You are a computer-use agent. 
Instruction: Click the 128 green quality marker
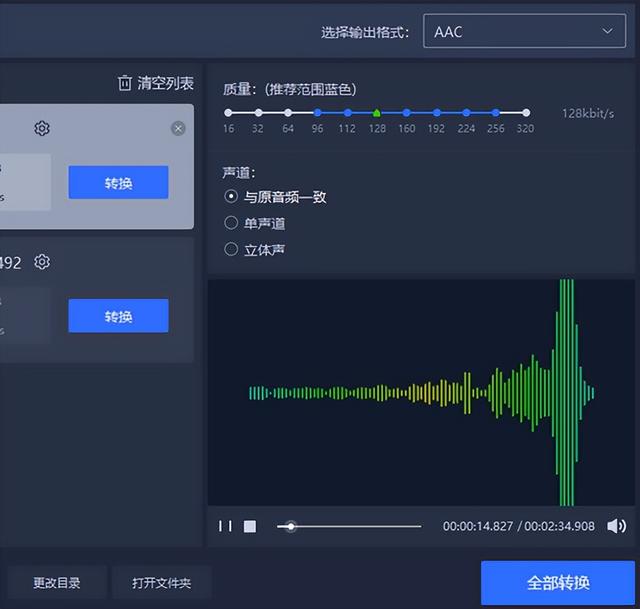377,113
